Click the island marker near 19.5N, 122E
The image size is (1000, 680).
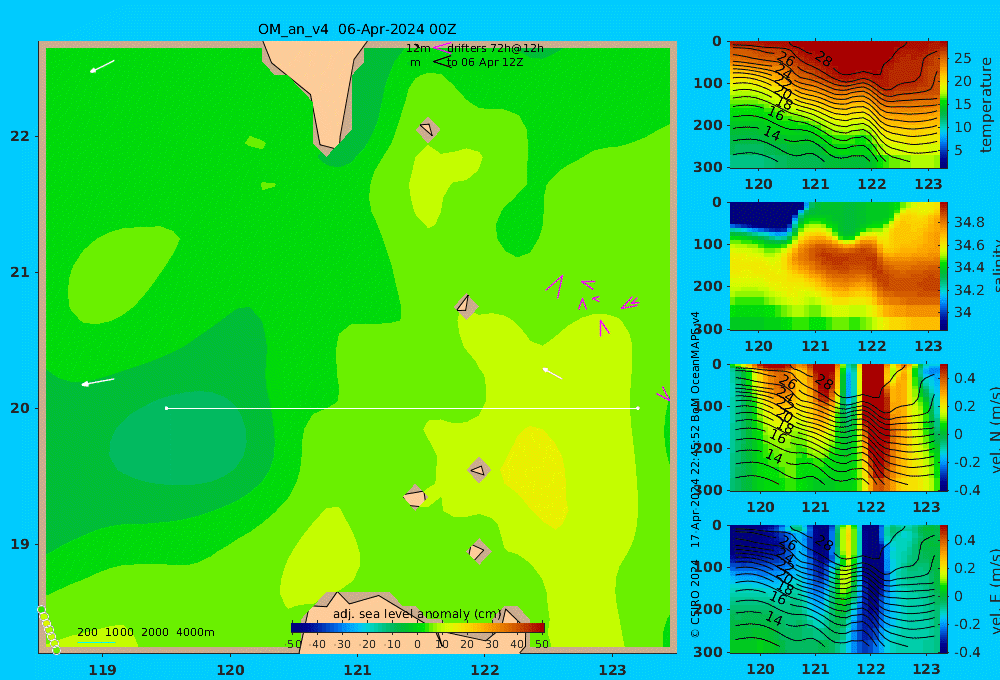click(x=479, y=471)
